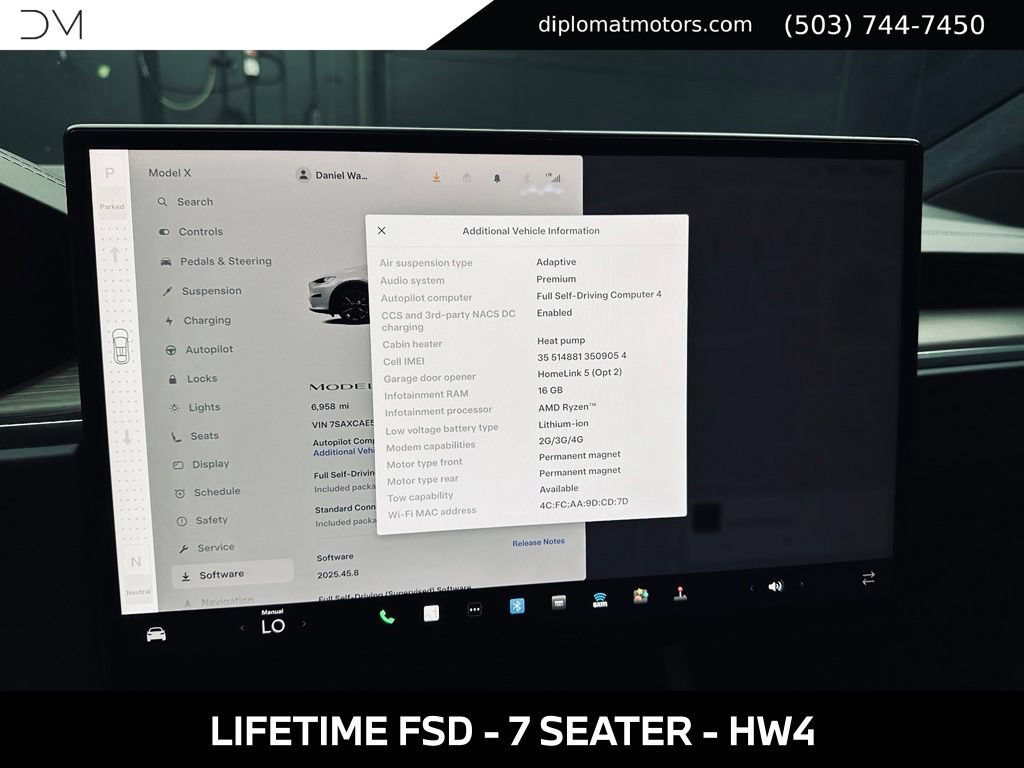
Task: Open the Search menu item
Action: coord(185,202)
